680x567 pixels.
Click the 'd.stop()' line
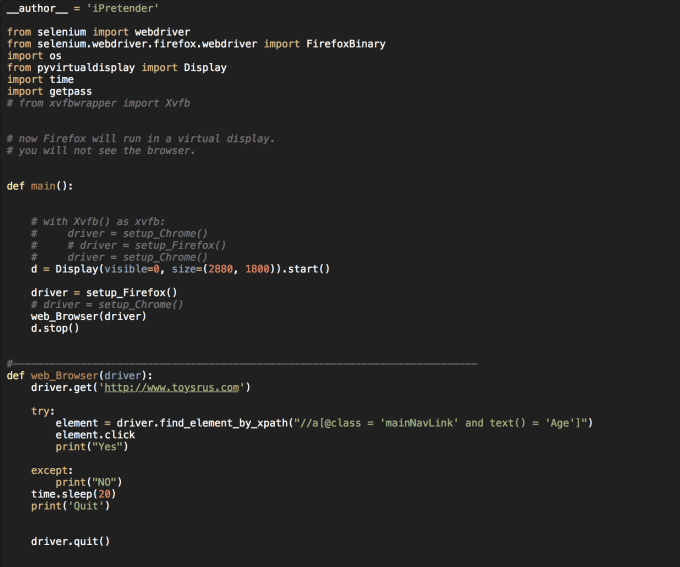coord(55,328)
